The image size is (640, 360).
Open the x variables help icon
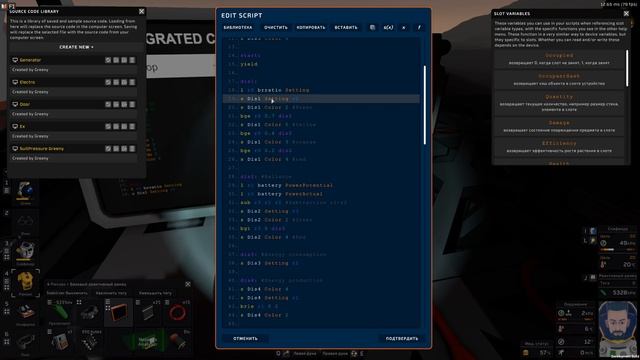click(x=404, y=27)
